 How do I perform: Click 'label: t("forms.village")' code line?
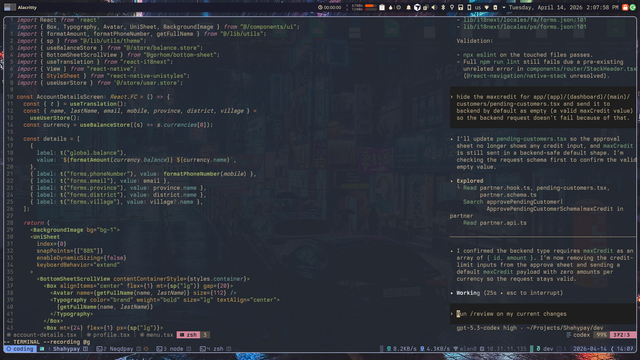point(116,202)
